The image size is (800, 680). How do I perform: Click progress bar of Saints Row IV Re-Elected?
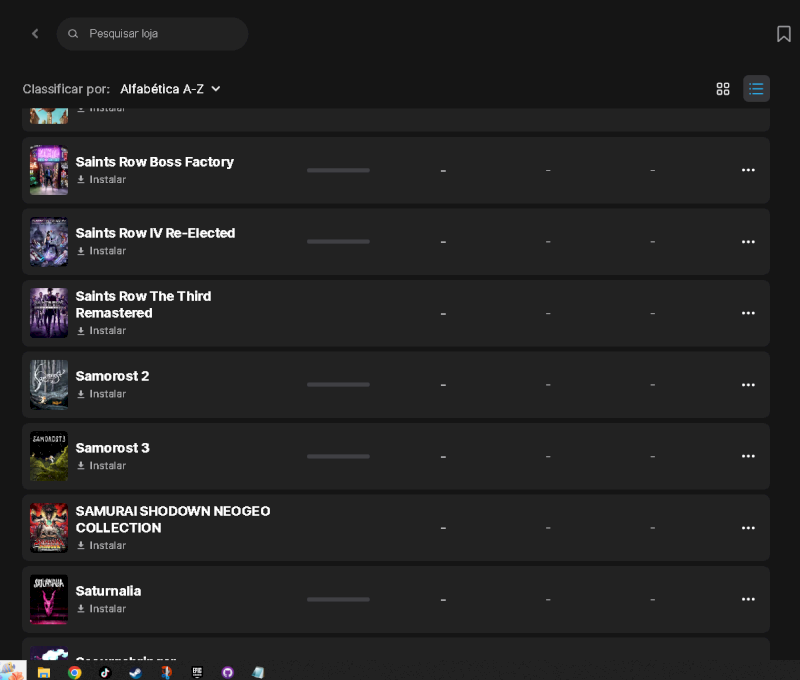tap(338, 242)
